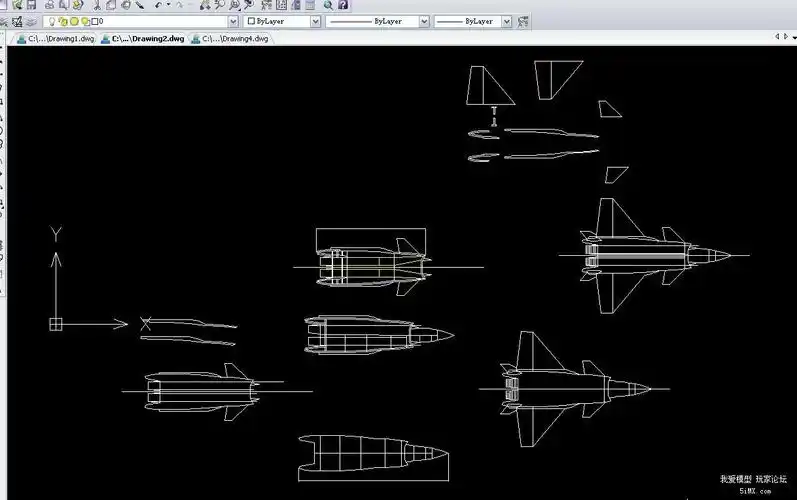The image size is (797, 500).
Task: Toggle layer 0 lock icon
Action: [x=84, y=21]
